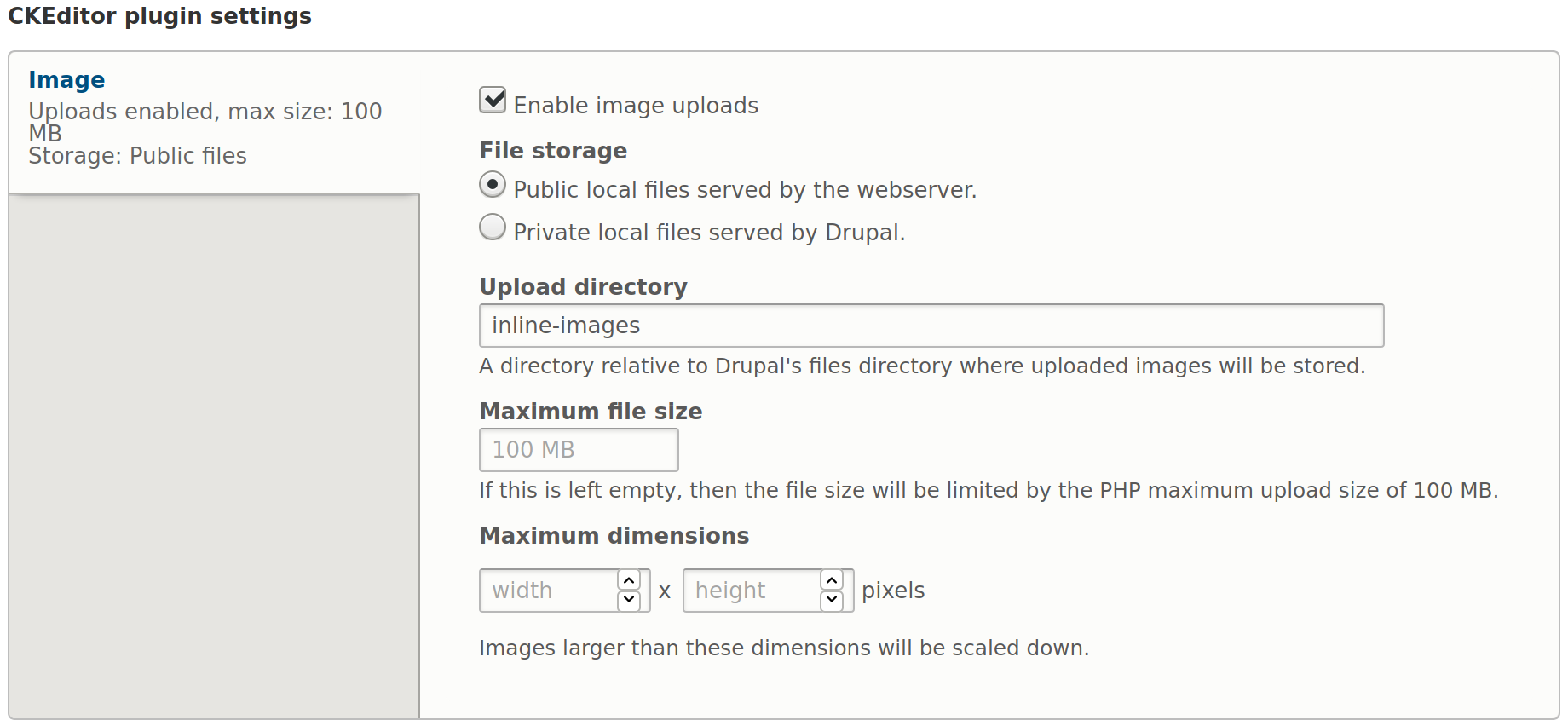Image resolution: width=1568 pixels, height=726 pixels.
Task: Decrement the width value with down arrow
Action: tap(629, 600)
